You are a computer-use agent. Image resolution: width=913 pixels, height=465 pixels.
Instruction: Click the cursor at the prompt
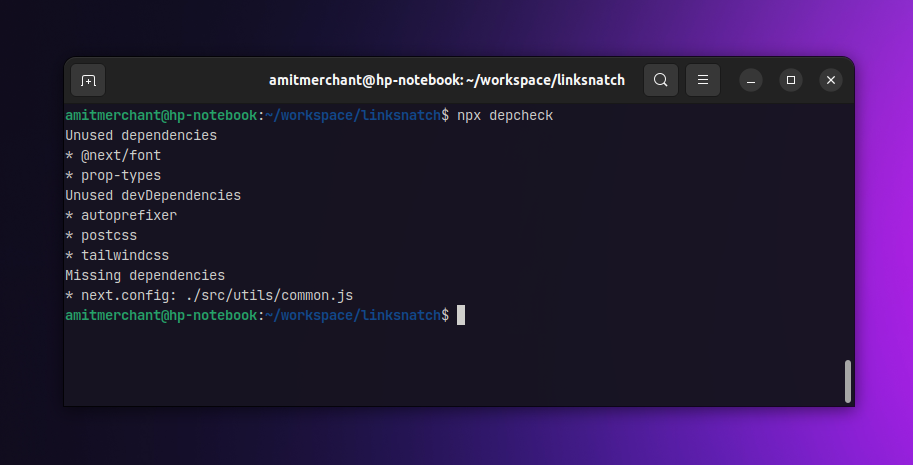[461, 315]
